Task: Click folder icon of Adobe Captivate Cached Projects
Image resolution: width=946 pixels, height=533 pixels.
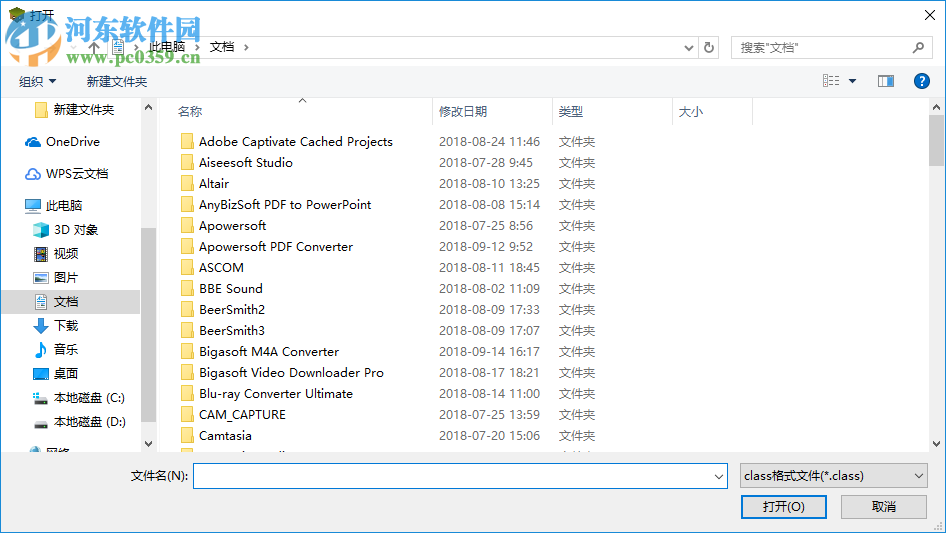Action: tap(188, 142)
